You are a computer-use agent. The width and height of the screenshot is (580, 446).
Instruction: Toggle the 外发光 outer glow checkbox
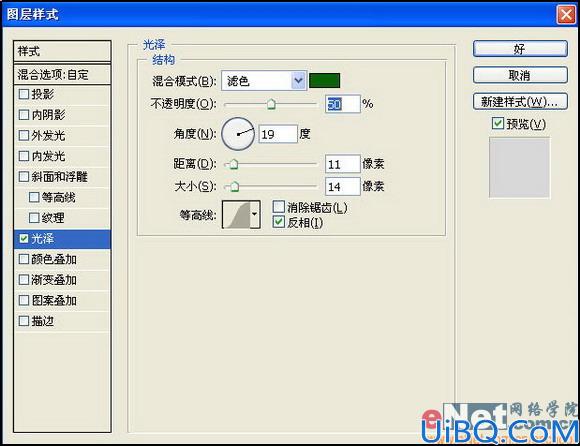coord(24,135)
